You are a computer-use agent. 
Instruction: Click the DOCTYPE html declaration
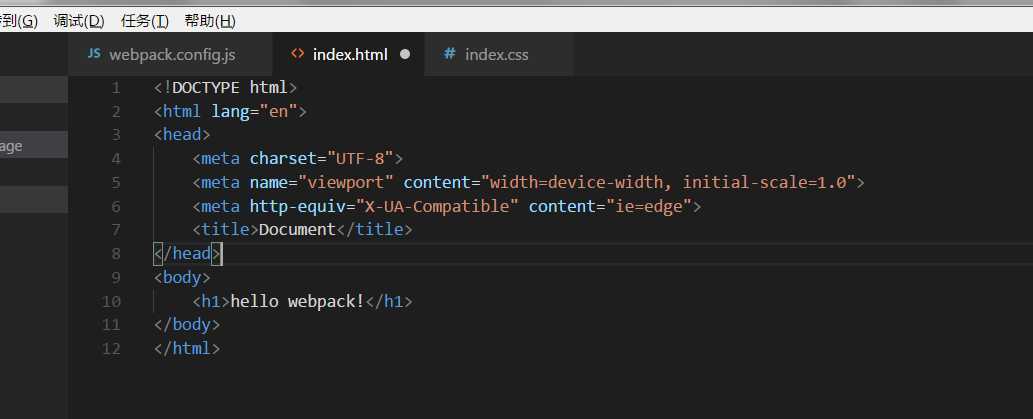pyautogui.click(x=225, y=88)
